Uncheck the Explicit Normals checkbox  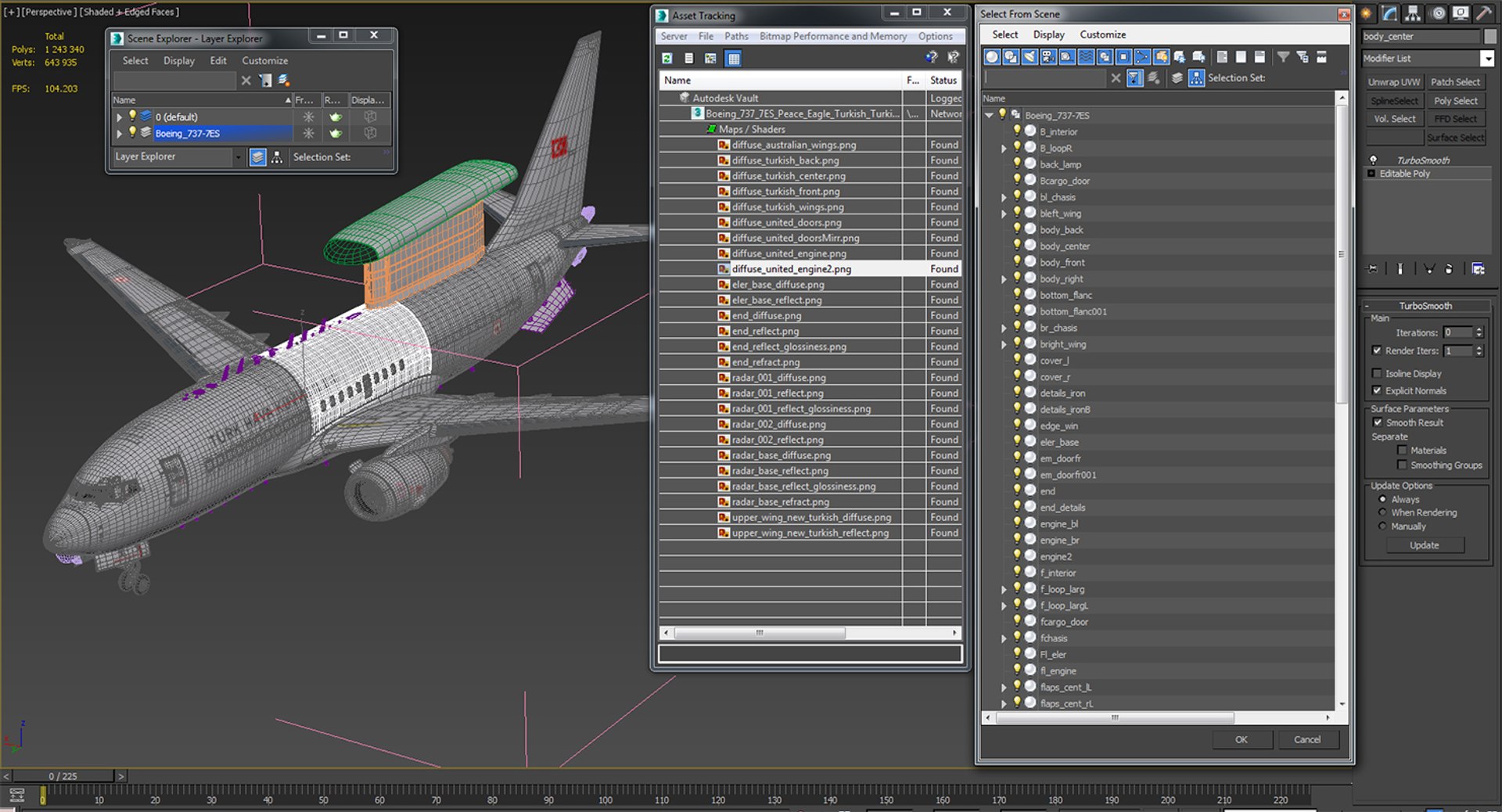click(1377, 390)
